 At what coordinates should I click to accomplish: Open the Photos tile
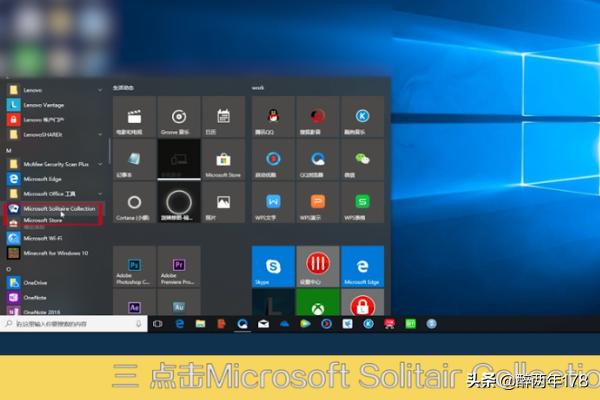pyautogui.click(x=223, y=202)
